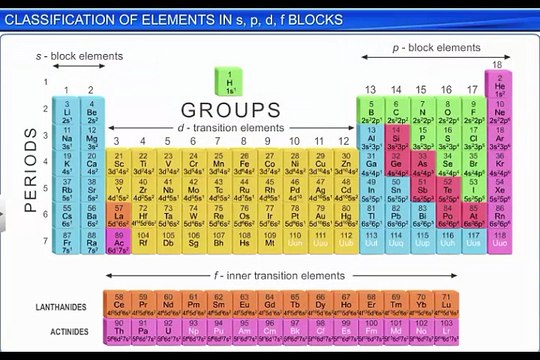Click the Gadolinium (Gd) cell
Screen dimensions: 540x360
(270, 304)
